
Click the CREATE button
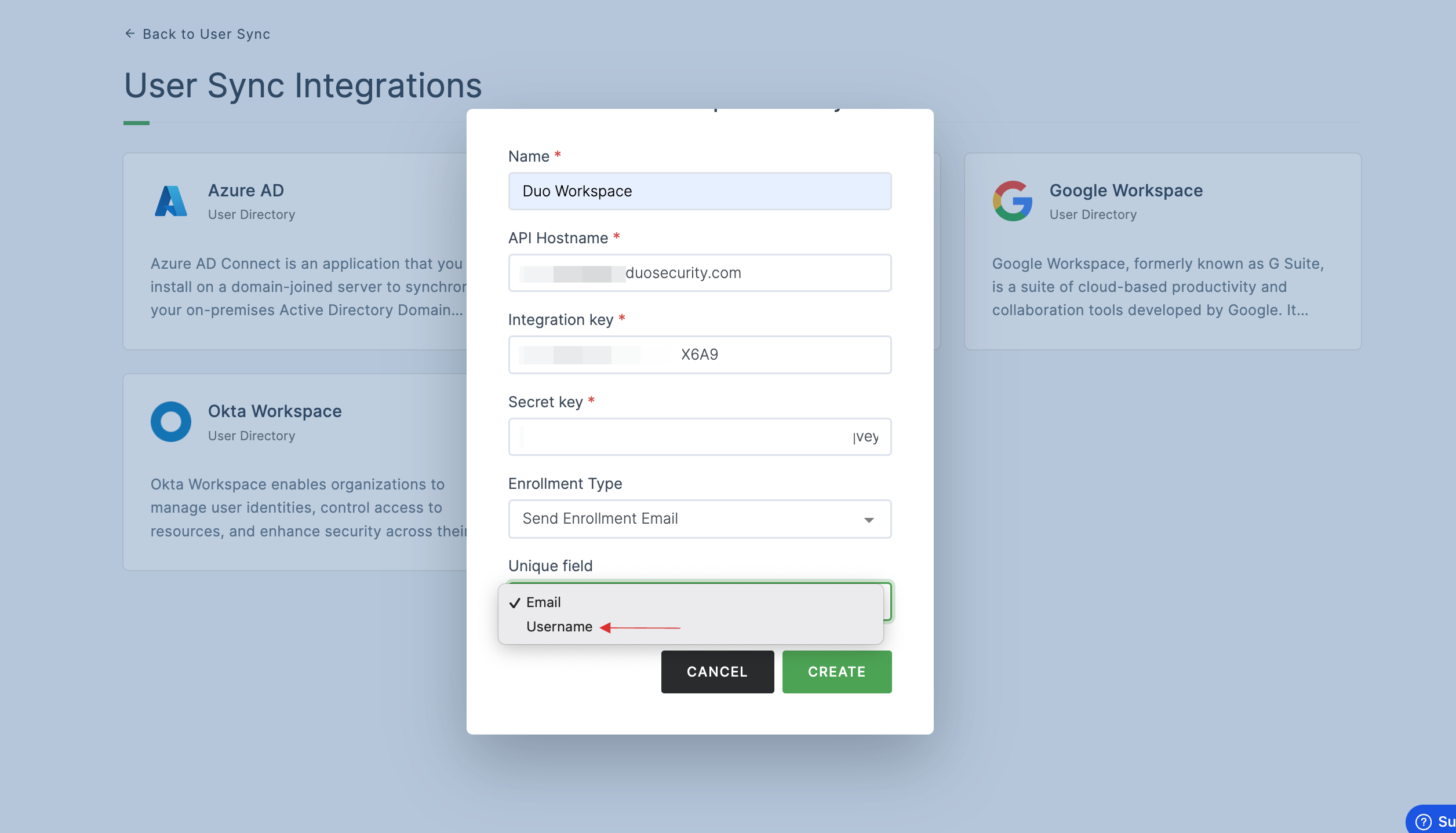click(x=837, y=672)
